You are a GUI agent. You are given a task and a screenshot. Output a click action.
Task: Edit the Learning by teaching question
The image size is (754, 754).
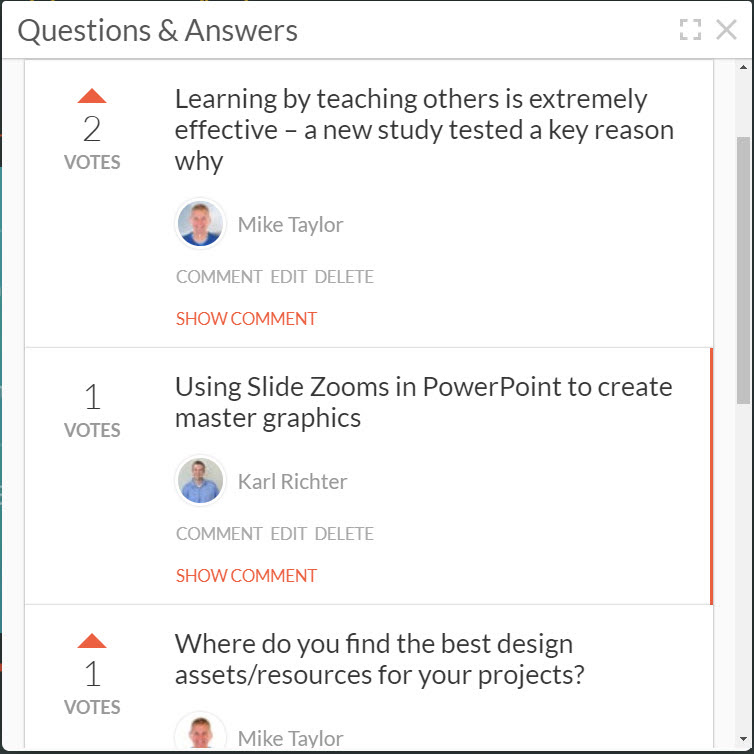(289, 277)
